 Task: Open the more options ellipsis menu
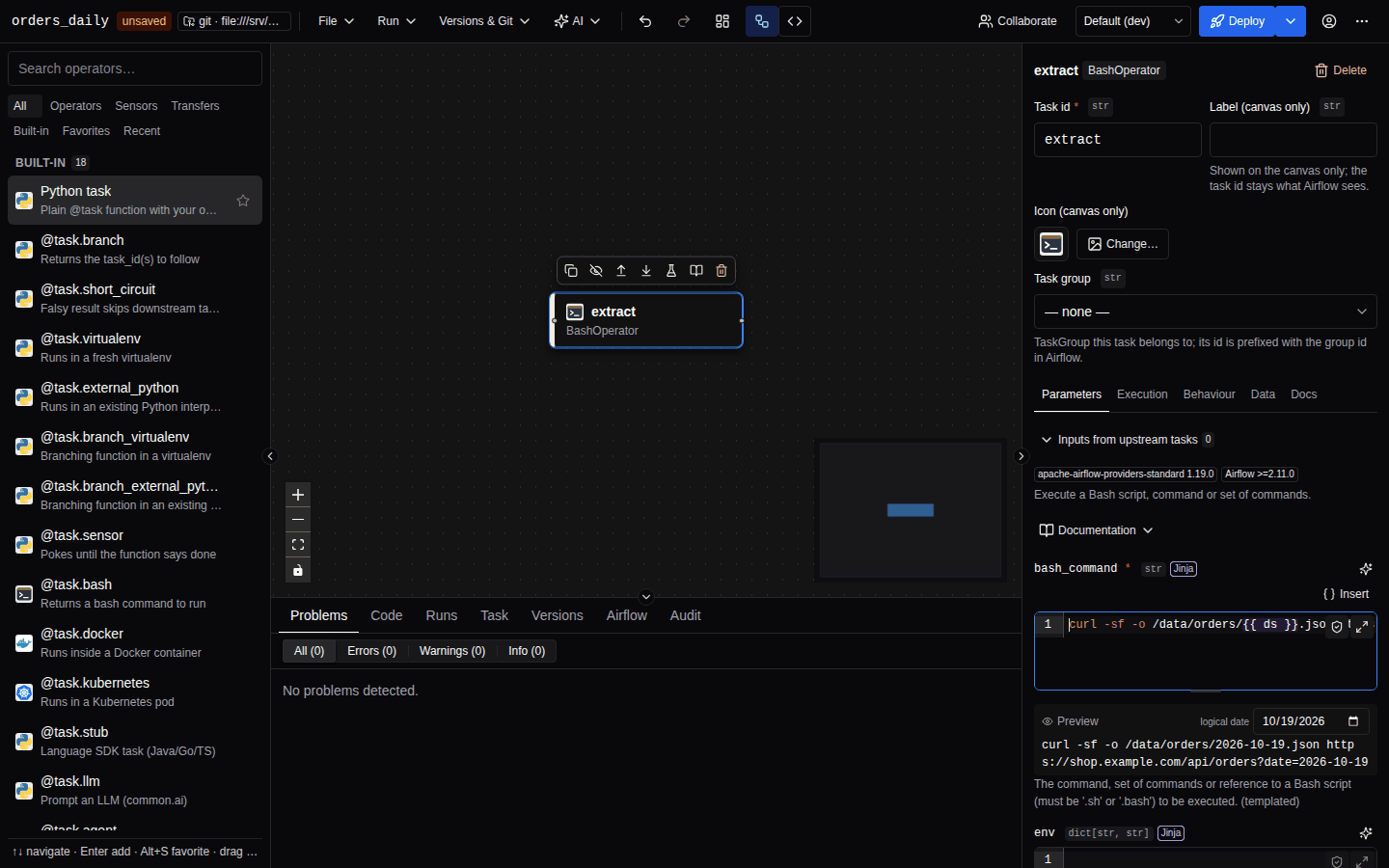1362,21
